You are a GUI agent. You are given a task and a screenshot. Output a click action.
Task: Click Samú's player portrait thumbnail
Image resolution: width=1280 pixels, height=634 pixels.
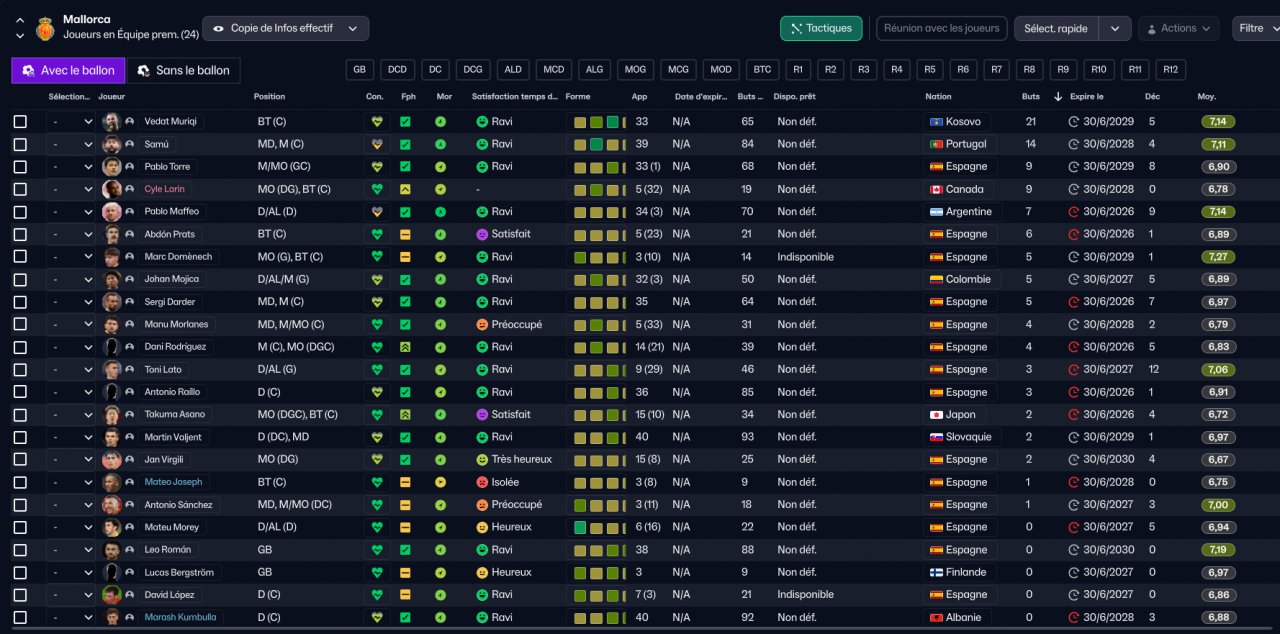(x=112, y=144)
